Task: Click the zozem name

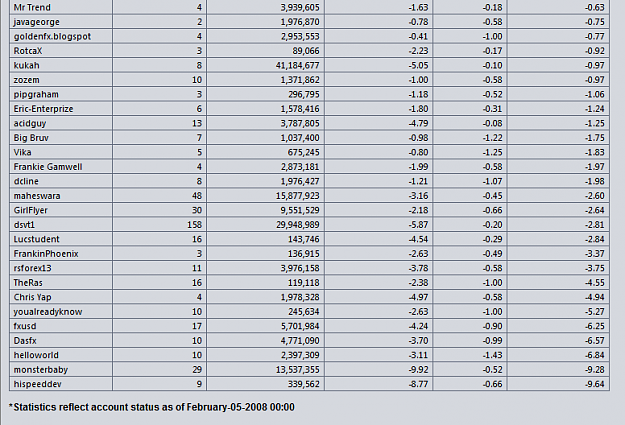Action: (26, 80)
